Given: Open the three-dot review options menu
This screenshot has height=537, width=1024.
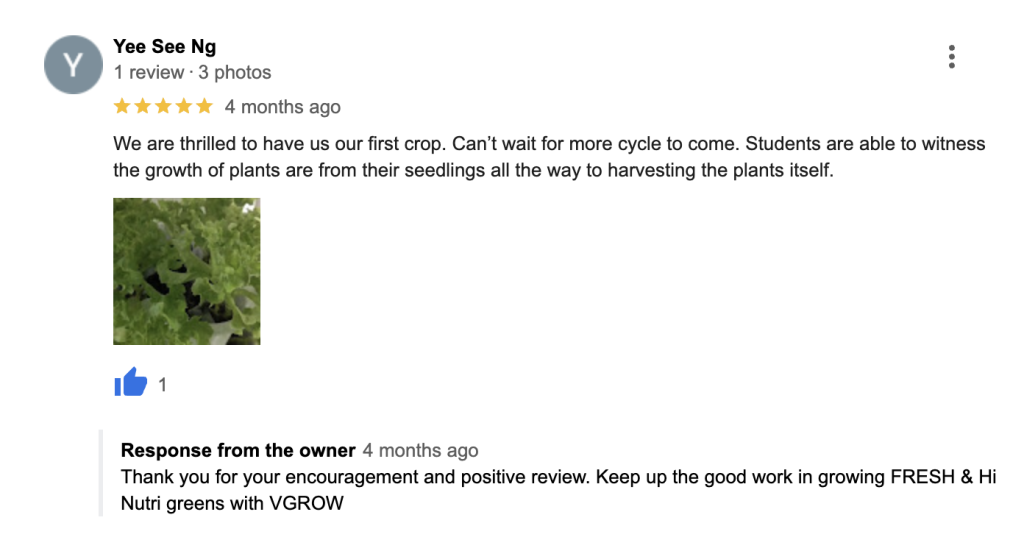Looking at the screenshot, I should 951,57.
